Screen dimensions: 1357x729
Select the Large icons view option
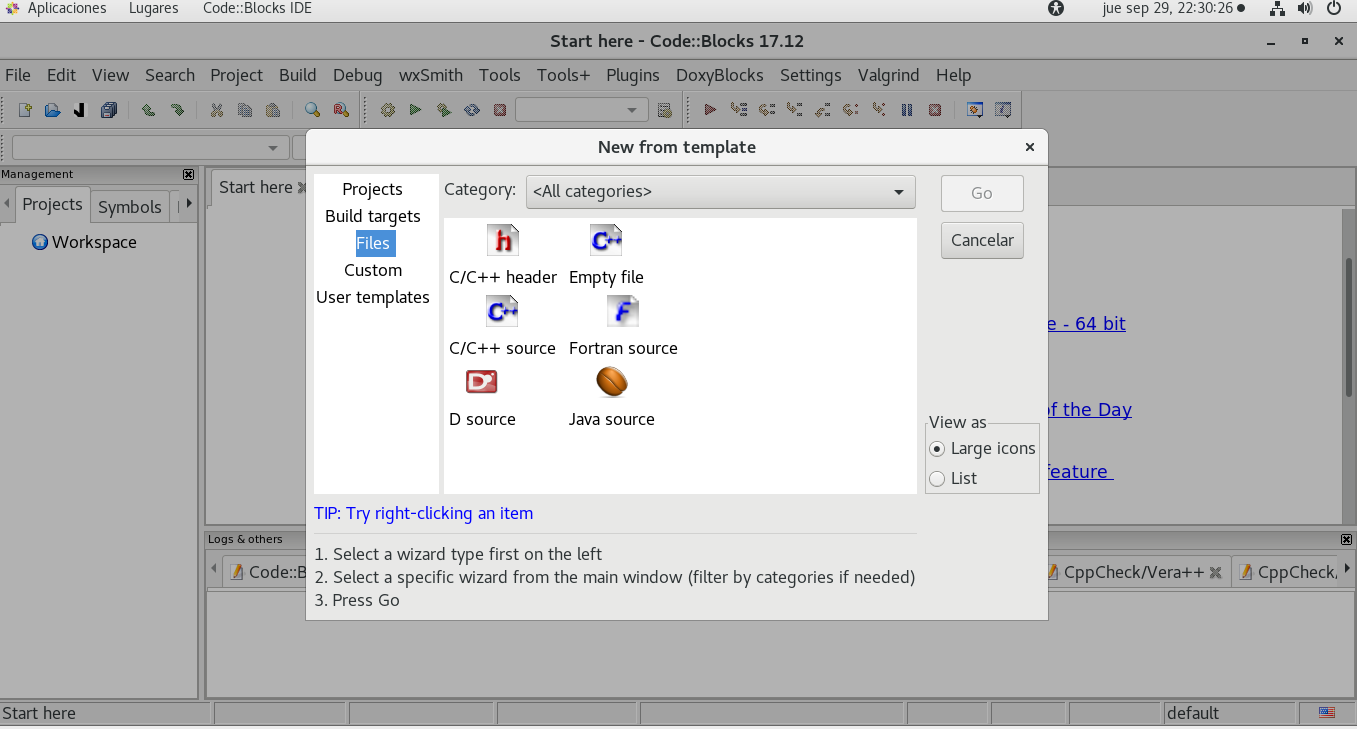point(937,449)
